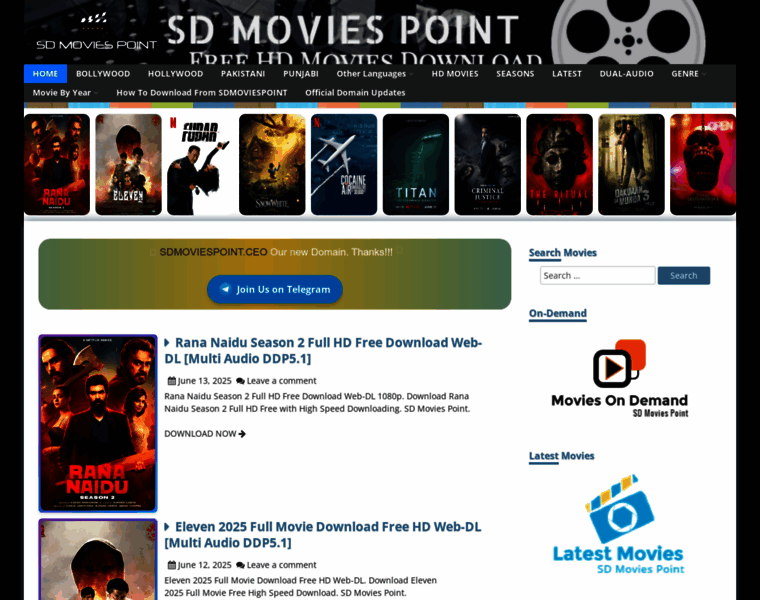Click the Join Us on Telegram button
760x600 pixels.
pos(275,289)
